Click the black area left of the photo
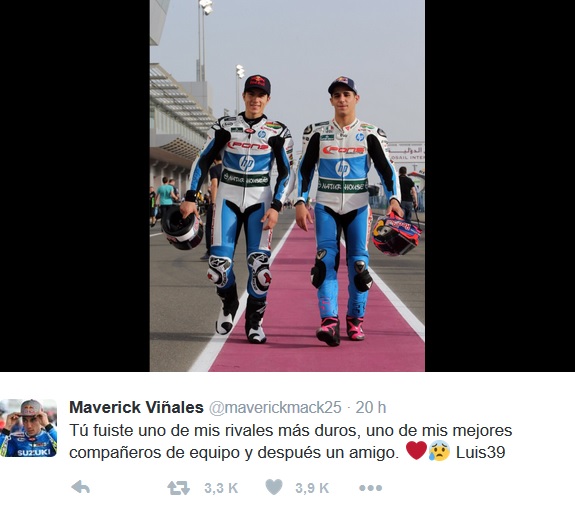This screenshot has width=575, height=508. click(75, 186)
